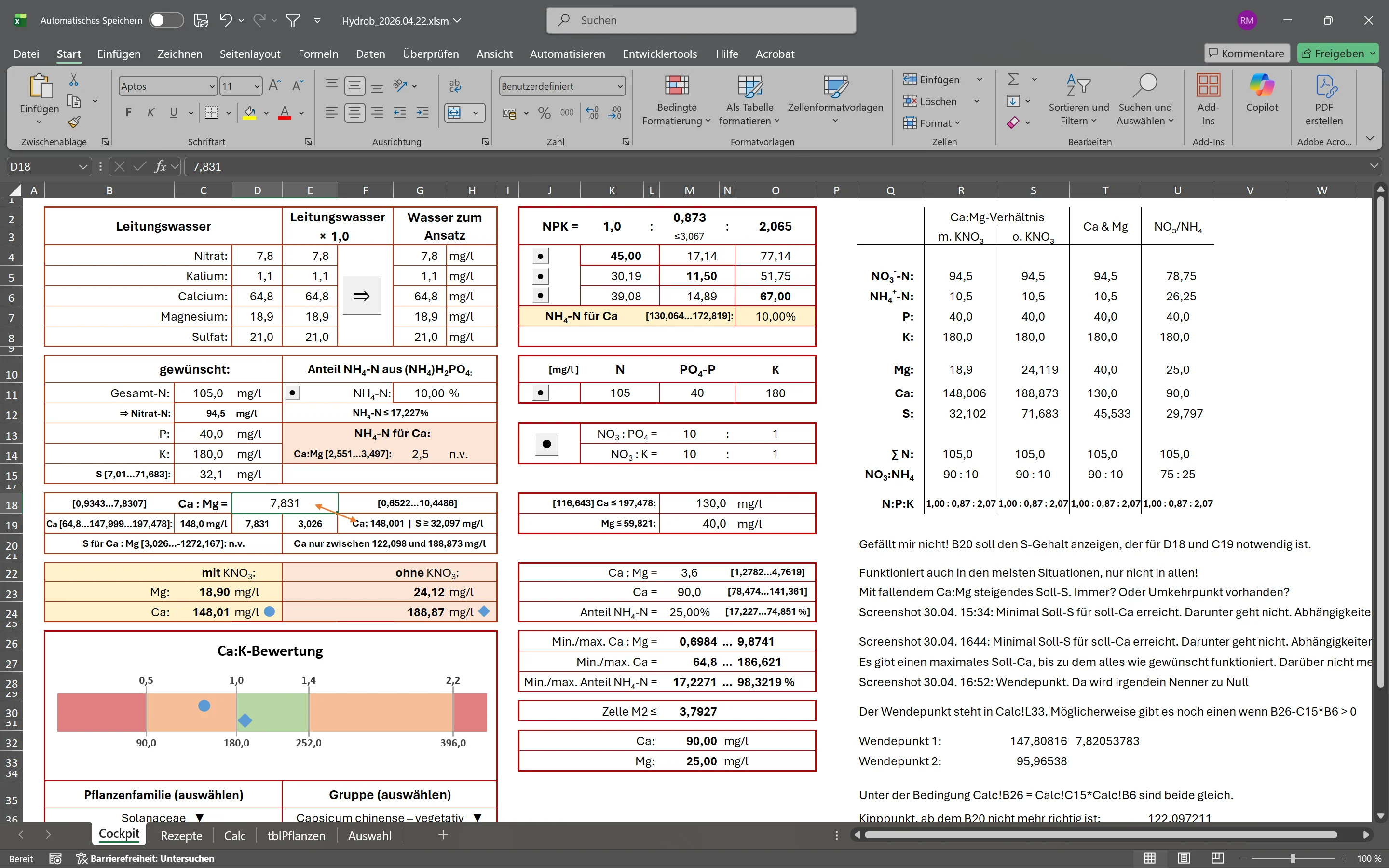Click the Select All corner of the grid

tap(15, 190)
